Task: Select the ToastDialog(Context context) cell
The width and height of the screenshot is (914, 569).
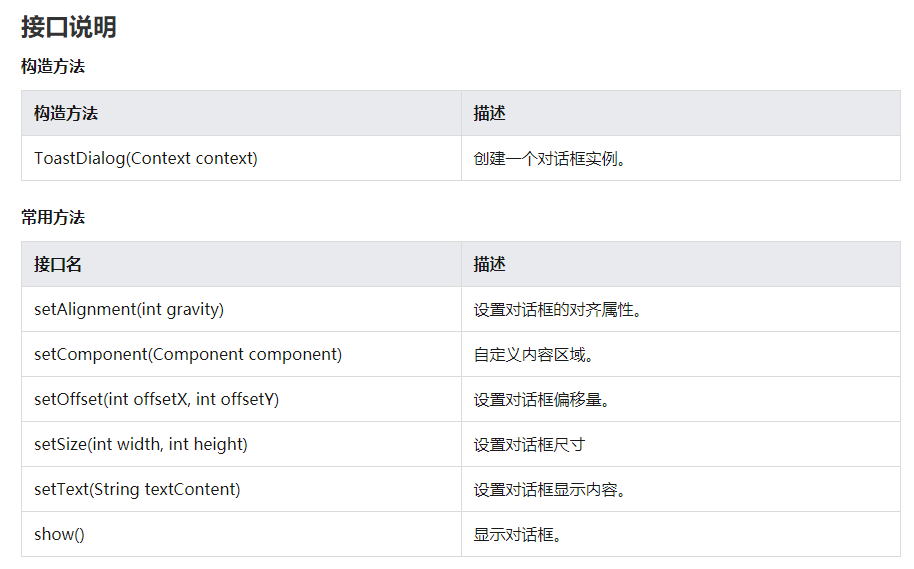Action: (x=146, y=158)
